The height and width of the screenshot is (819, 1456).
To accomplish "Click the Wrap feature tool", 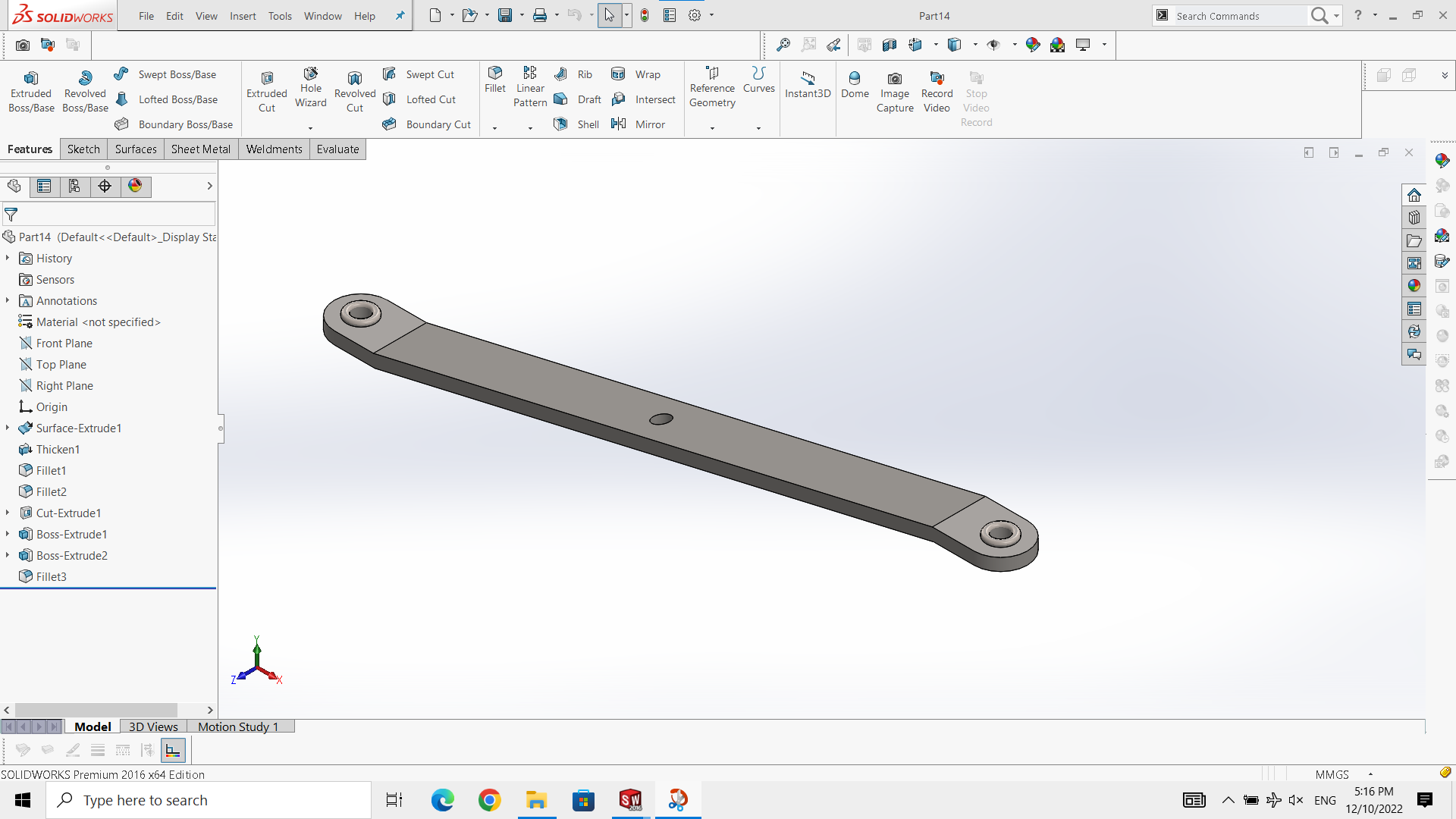I will (x=636, y=74).
